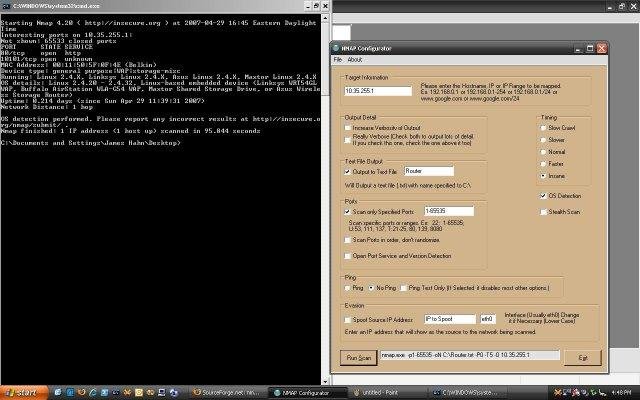The width and height of the screenshot is (640, 400).
Task: Click the system tray clock showing 4:48 PM
Action: 622,393
